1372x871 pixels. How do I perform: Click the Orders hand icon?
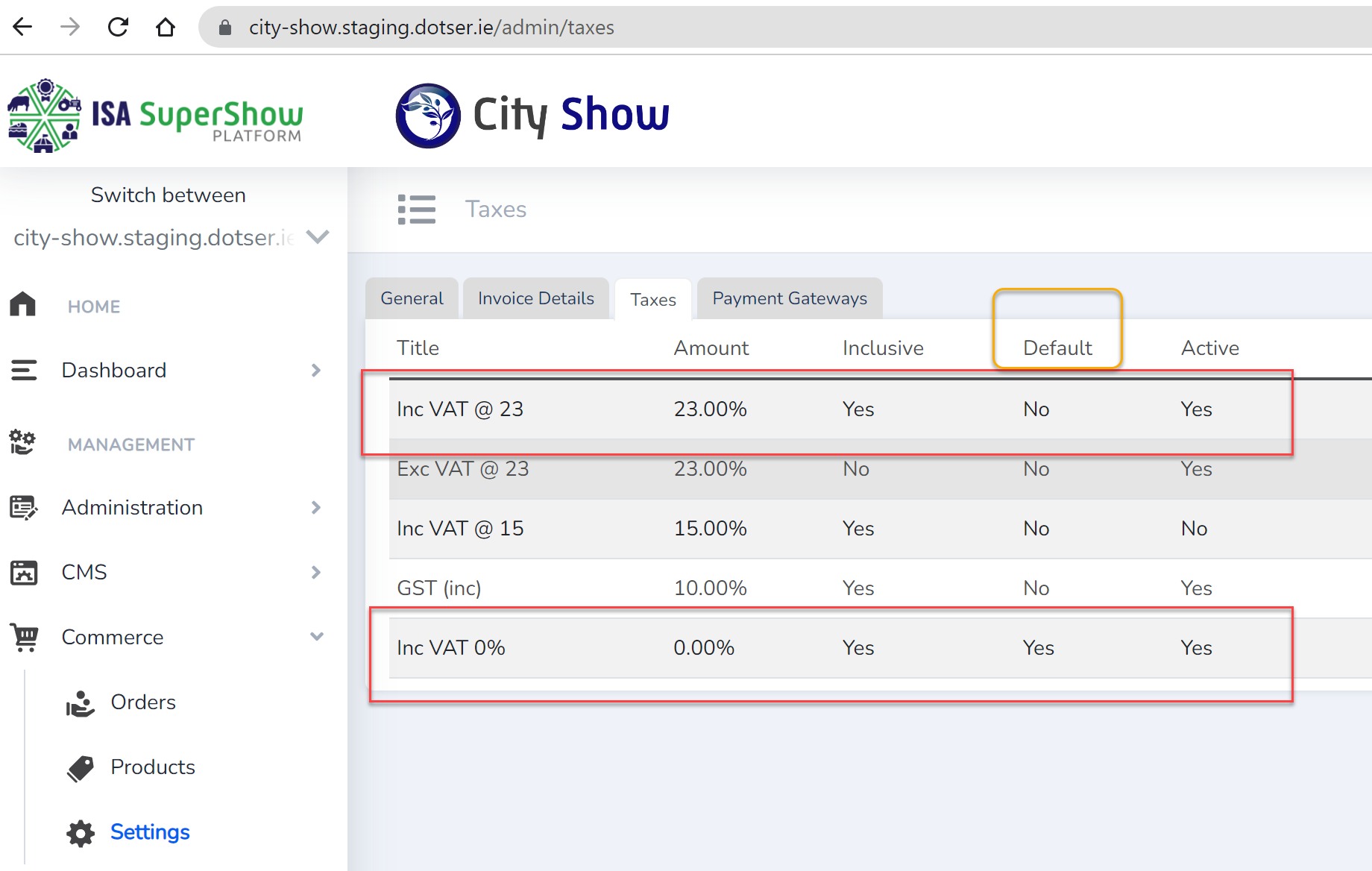pyautogui.click(x=81, y=702)
